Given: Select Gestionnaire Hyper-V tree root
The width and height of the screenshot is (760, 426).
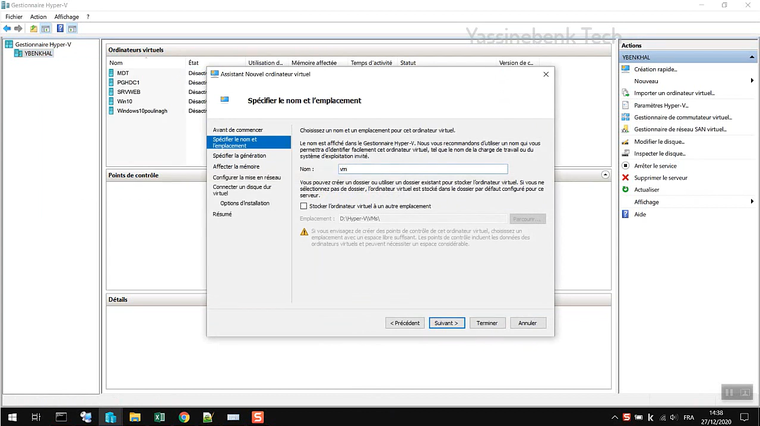Looking at the screenshot, I should [x=43, y=44].
